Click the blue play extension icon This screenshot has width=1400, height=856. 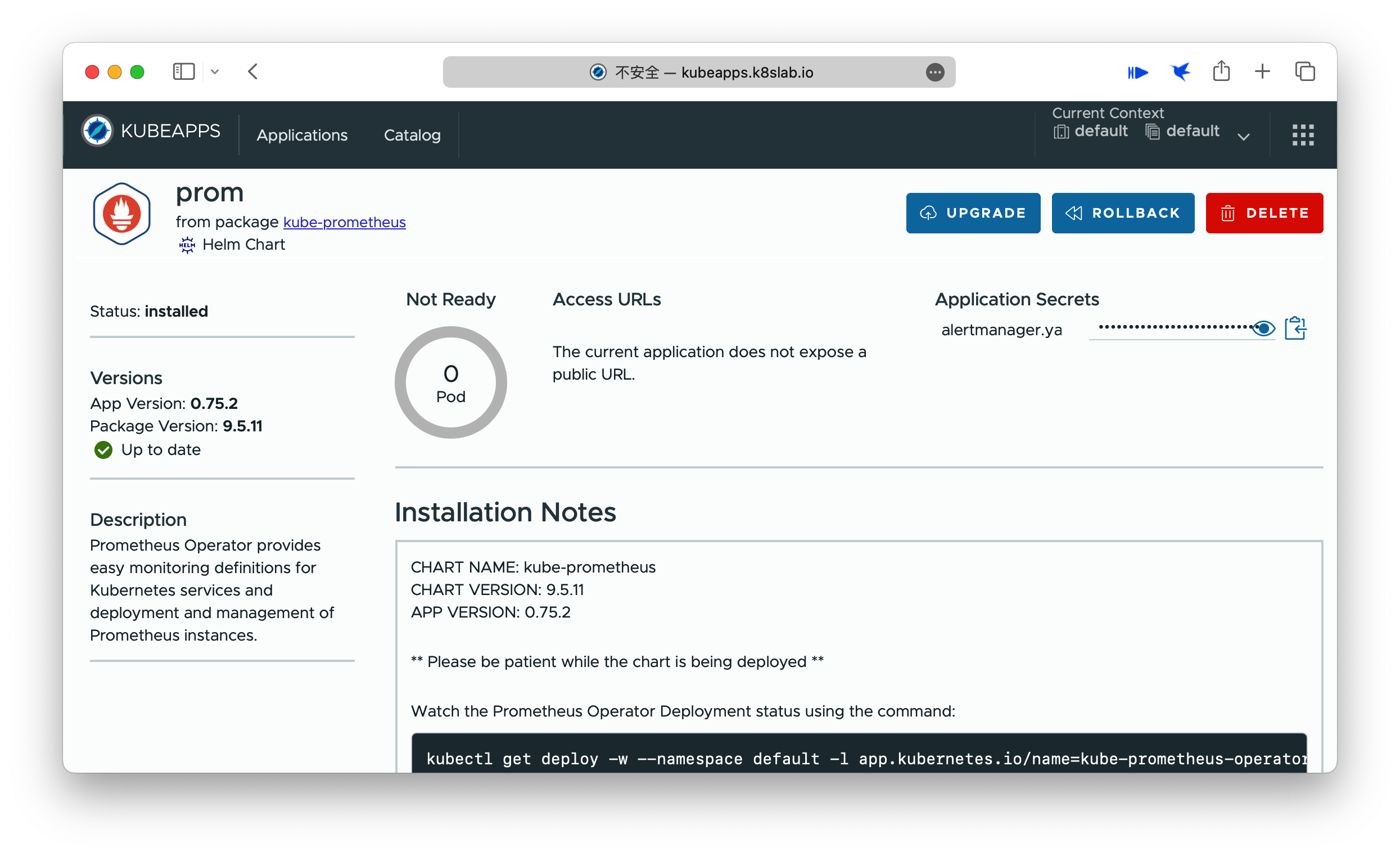[x=1137, y=72]
